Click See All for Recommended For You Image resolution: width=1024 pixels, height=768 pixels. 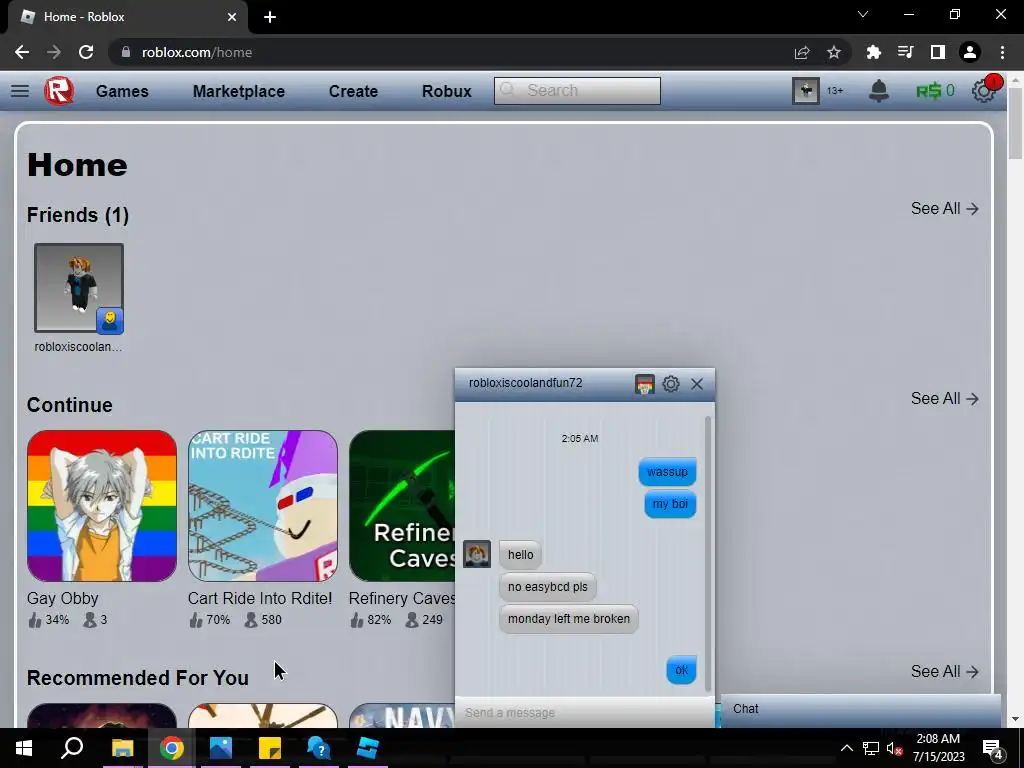pyautogui.click(x=944, y=671)
